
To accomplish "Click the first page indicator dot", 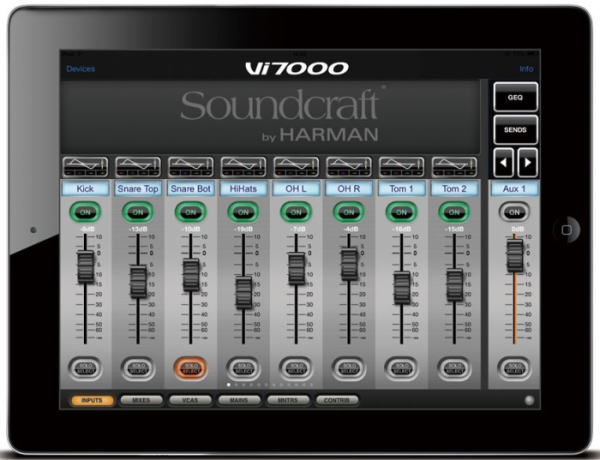I will 229,385.
